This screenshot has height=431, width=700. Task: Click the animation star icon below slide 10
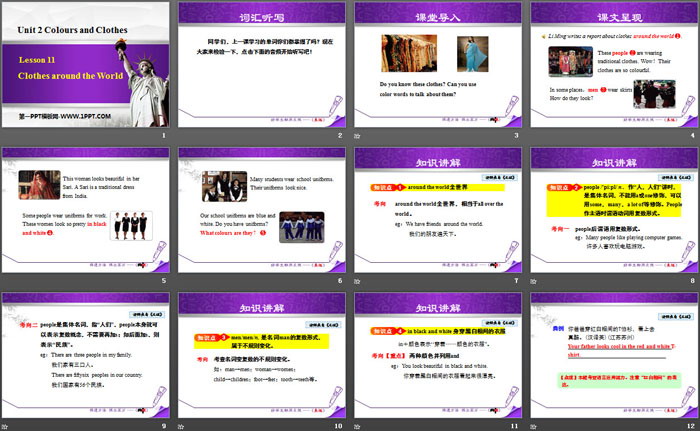point(182,424)
